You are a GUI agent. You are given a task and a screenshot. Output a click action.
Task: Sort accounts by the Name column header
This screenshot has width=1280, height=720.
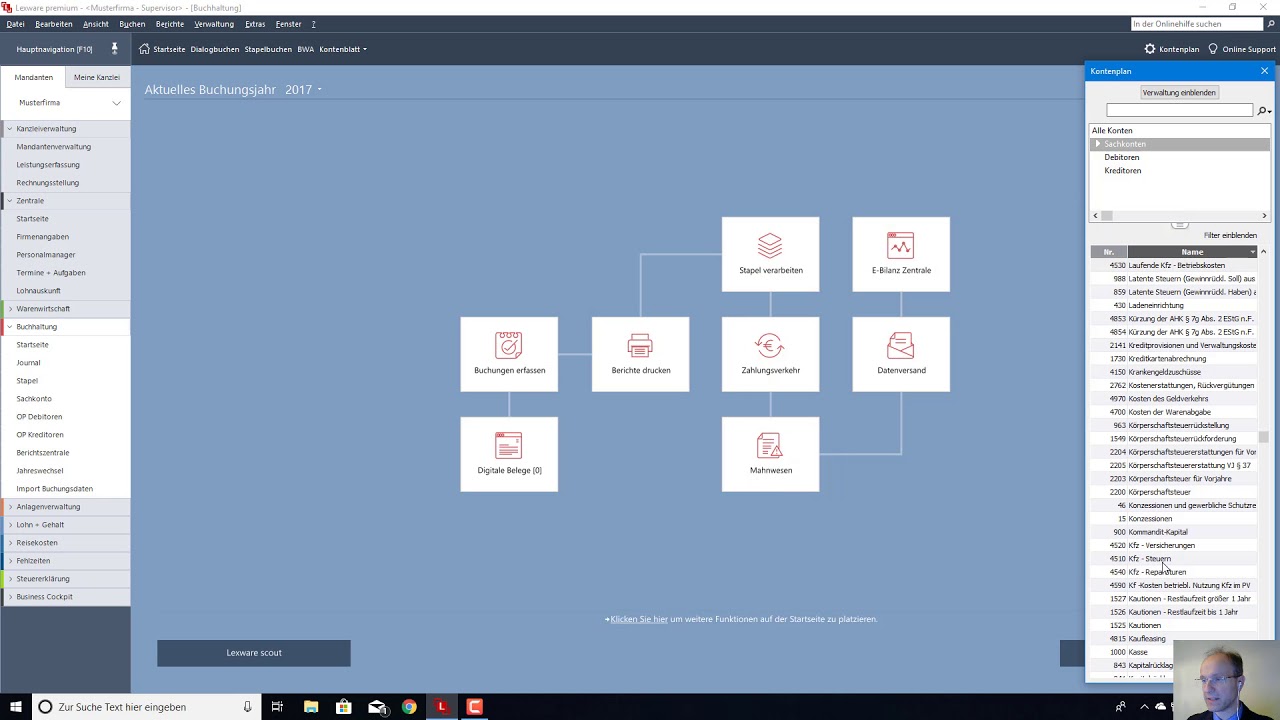click(1192, 252)
